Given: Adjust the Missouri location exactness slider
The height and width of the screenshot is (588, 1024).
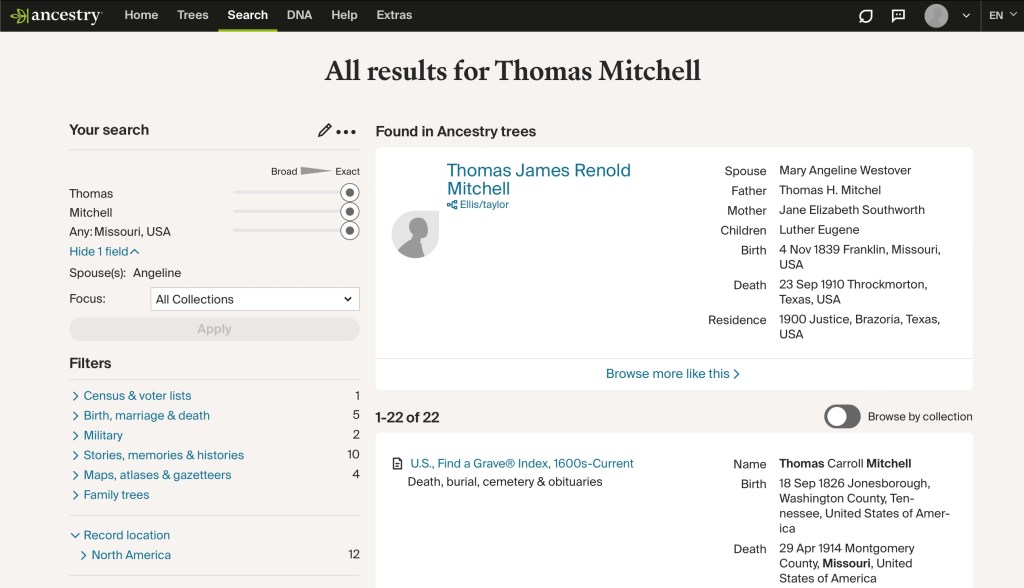Looking at the screenshot, I should tap(349, 231).
